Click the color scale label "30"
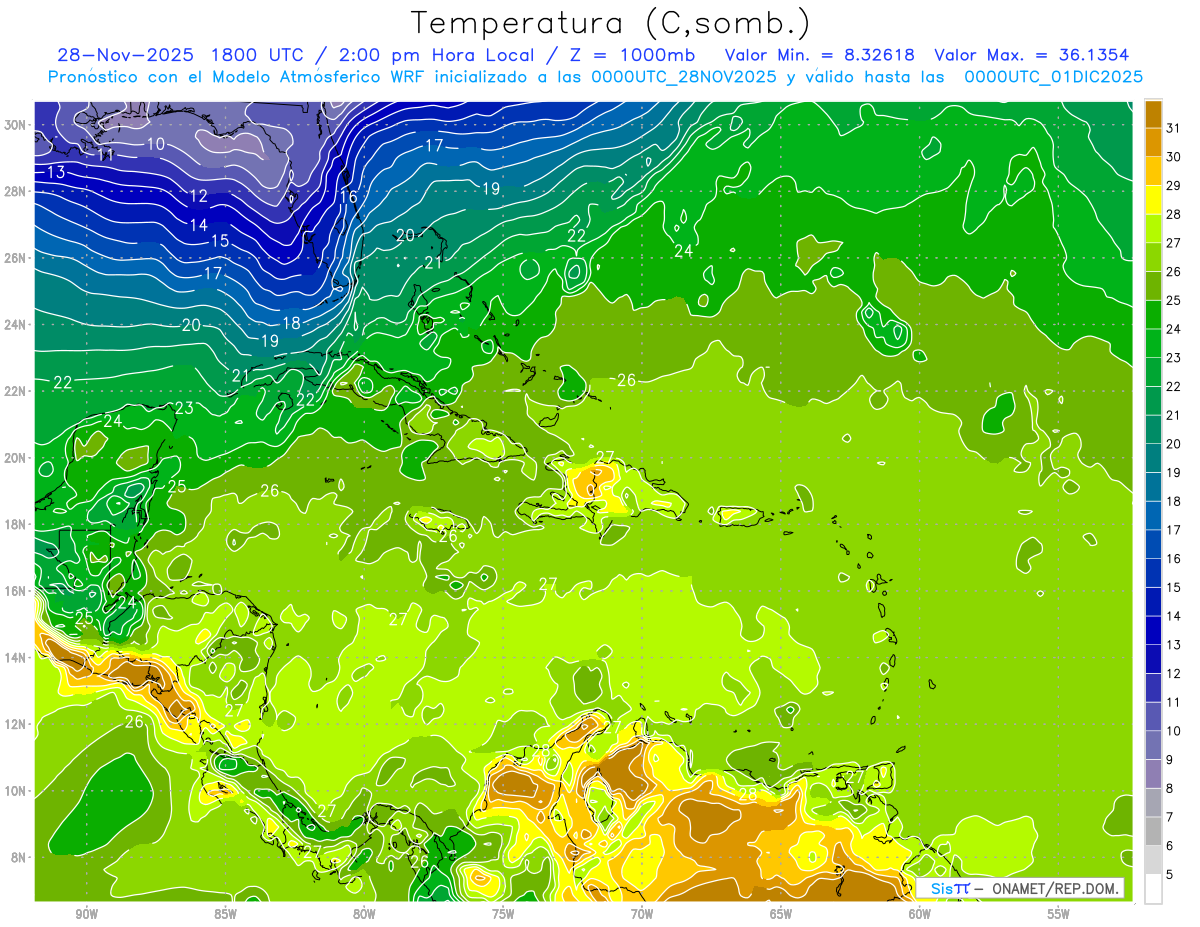Screen dimensions: 1200x927 [x=1174, y=157]
